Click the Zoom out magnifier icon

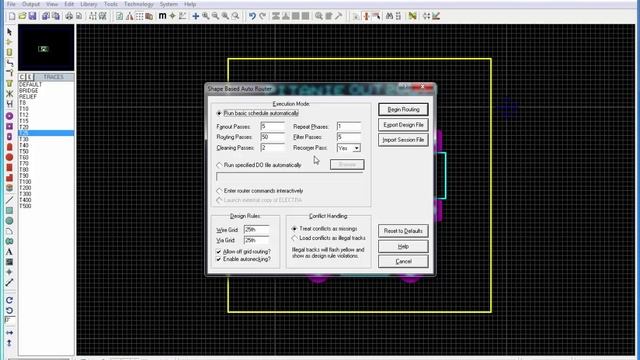pyautogui.click(x=216, y=16)
